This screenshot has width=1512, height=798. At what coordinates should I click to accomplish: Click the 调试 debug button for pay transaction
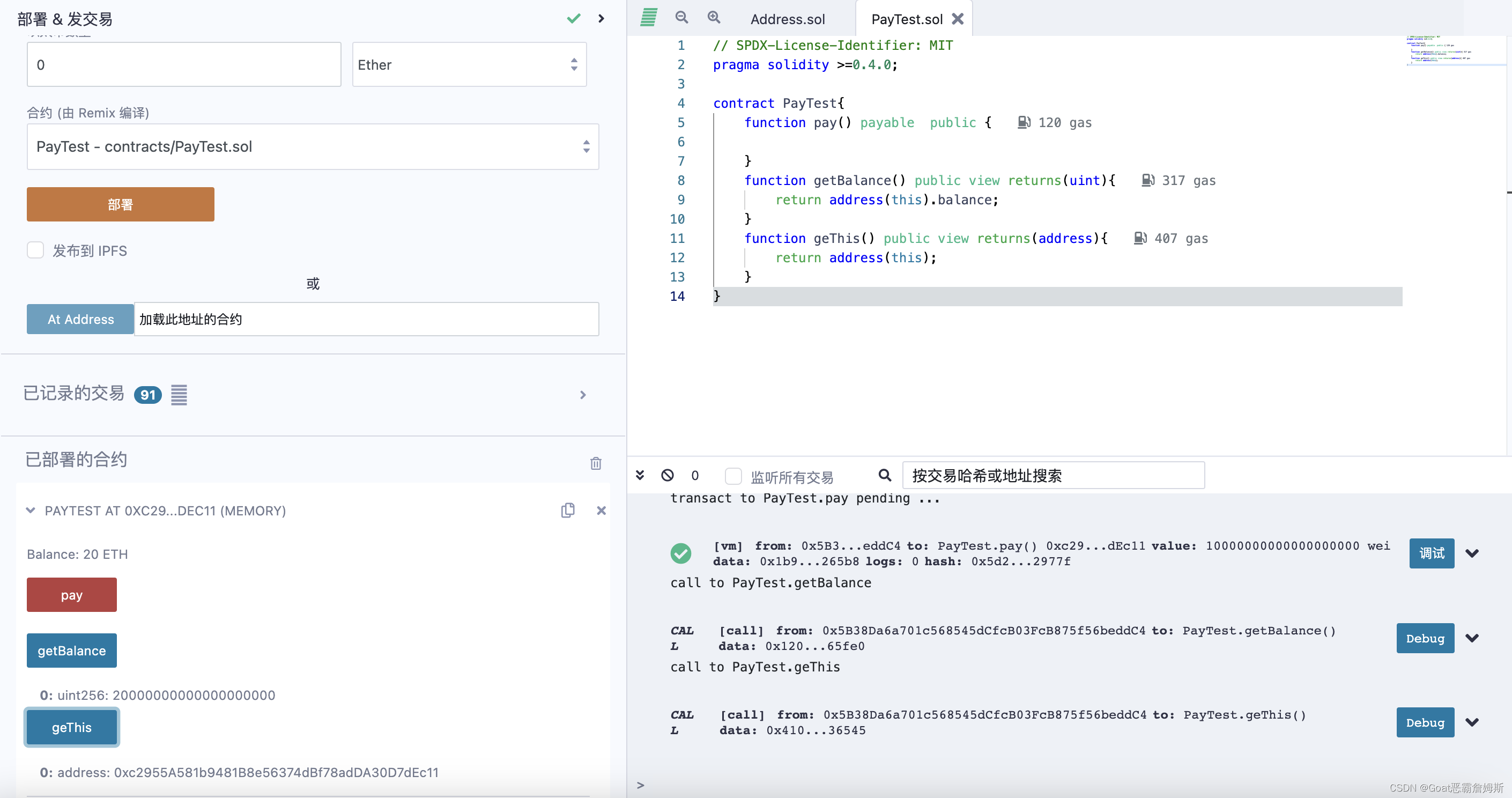point(1432,553)
